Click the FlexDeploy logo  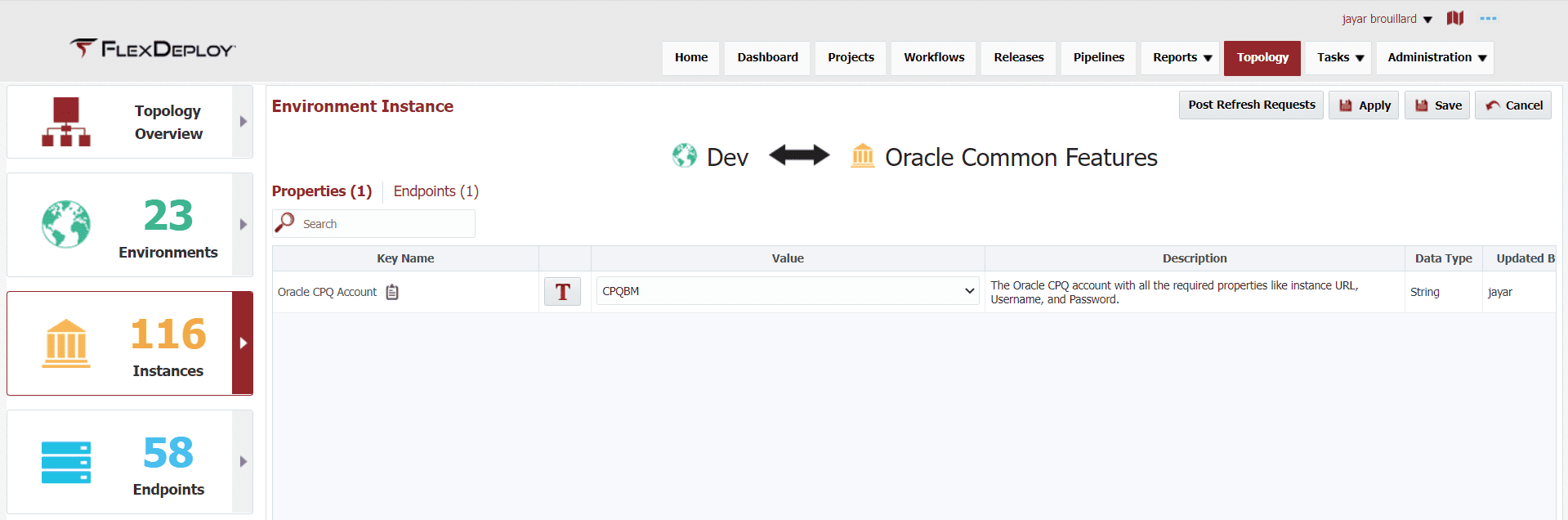153,48
